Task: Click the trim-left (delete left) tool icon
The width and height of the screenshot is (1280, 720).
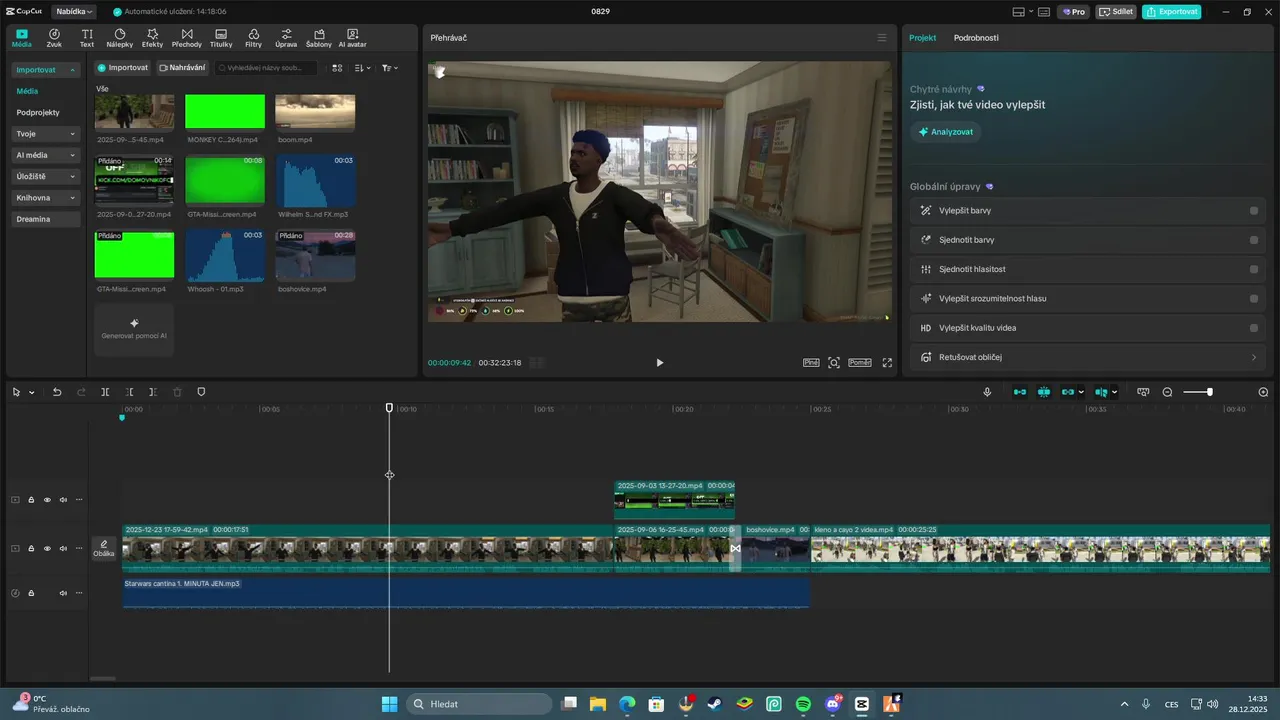Action: (129, 392)
